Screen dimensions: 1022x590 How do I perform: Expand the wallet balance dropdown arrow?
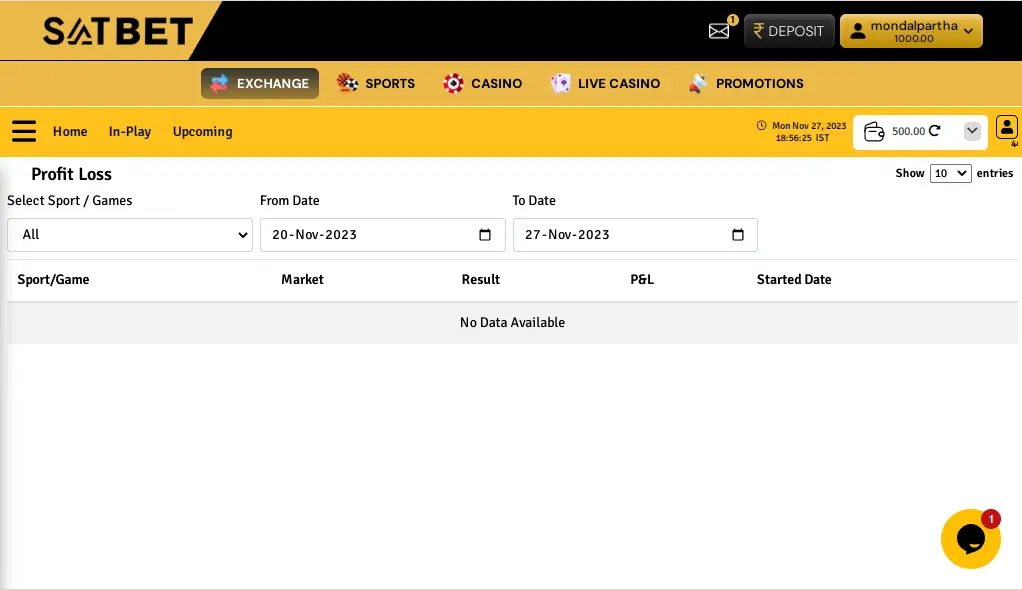point(972,131)
